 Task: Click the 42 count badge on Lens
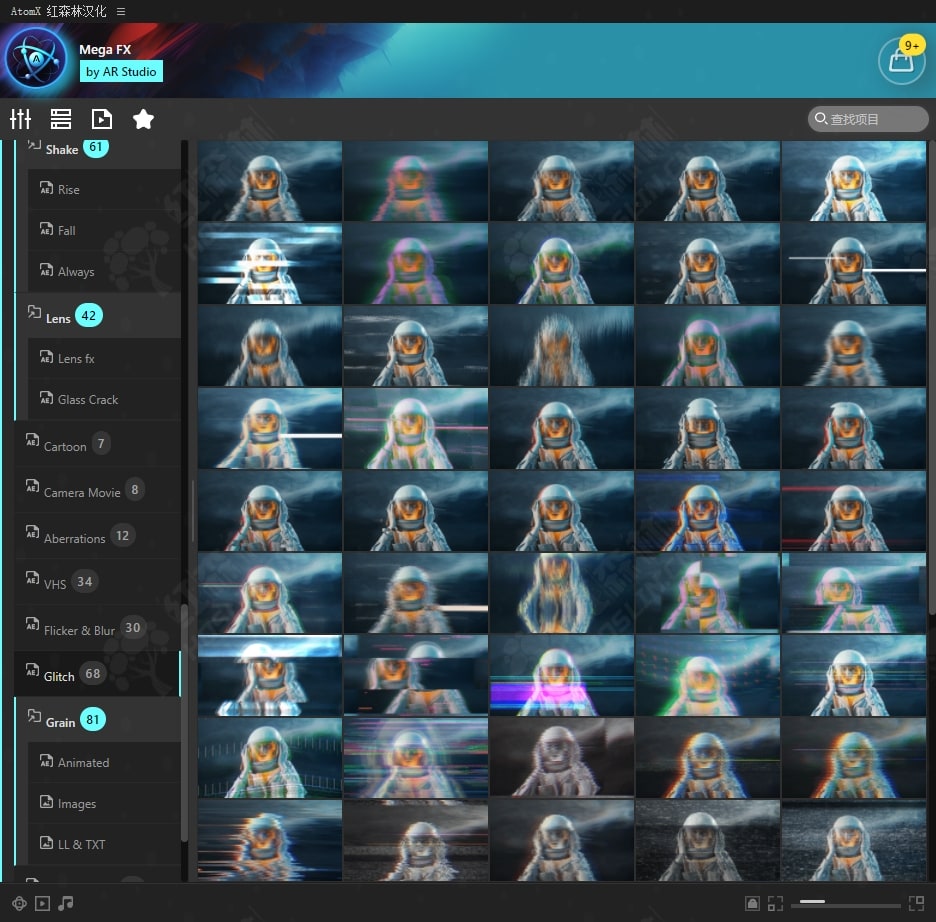[x=88, y=315]
